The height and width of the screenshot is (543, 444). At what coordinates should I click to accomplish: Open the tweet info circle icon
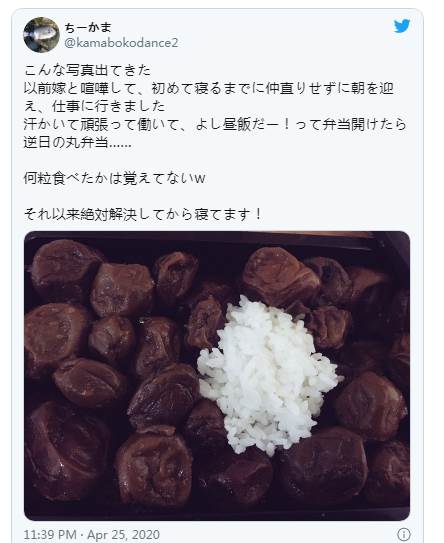(403, 534)
